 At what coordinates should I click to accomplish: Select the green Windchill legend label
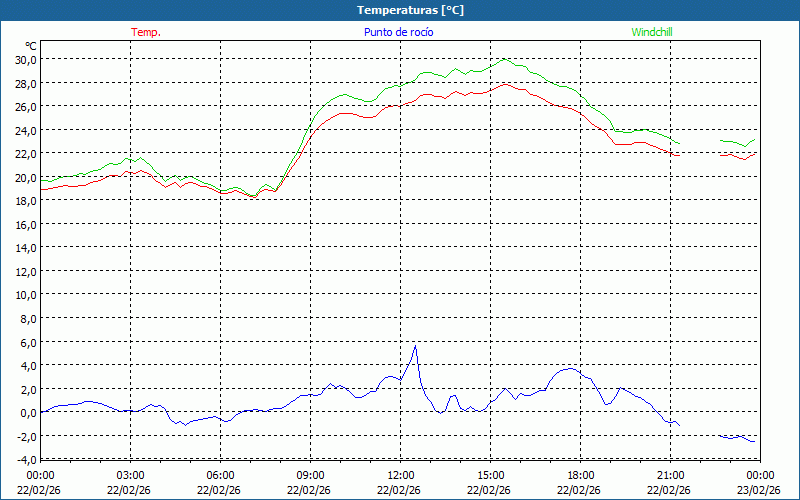(x=652, y=32)
